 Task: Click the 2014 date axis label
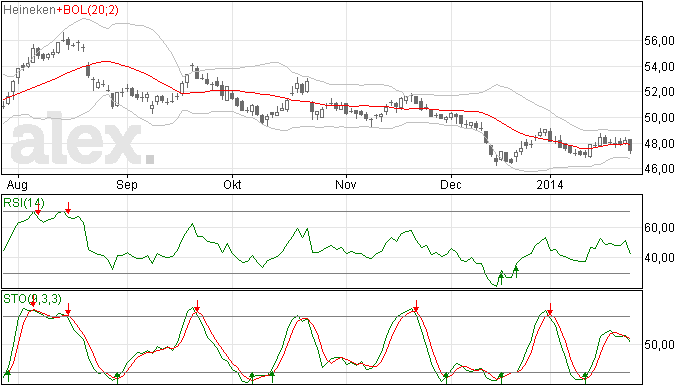(x=550, y=184)
